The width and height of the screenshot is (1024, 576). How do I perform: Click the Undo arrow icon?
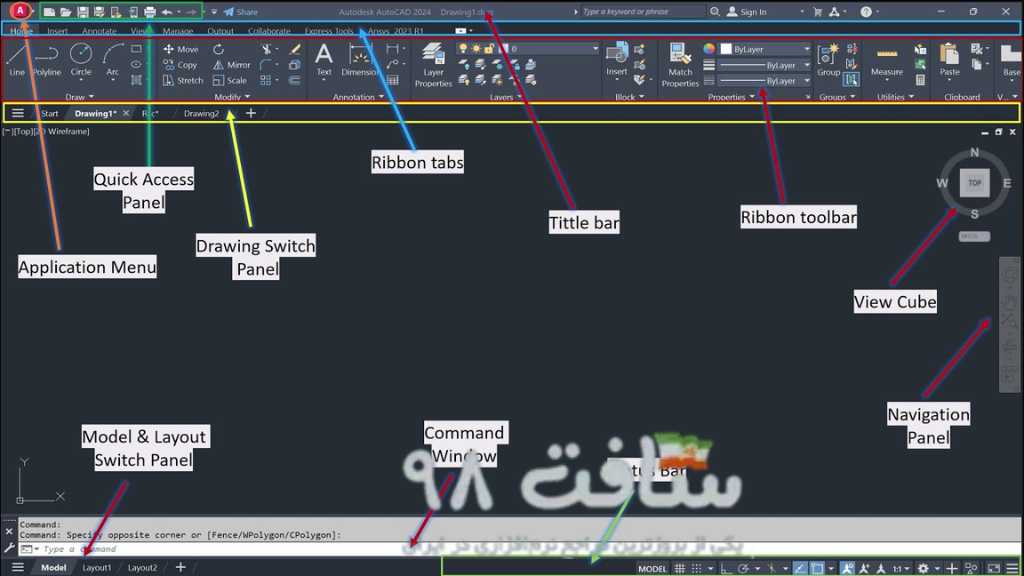tap(167, 12)
